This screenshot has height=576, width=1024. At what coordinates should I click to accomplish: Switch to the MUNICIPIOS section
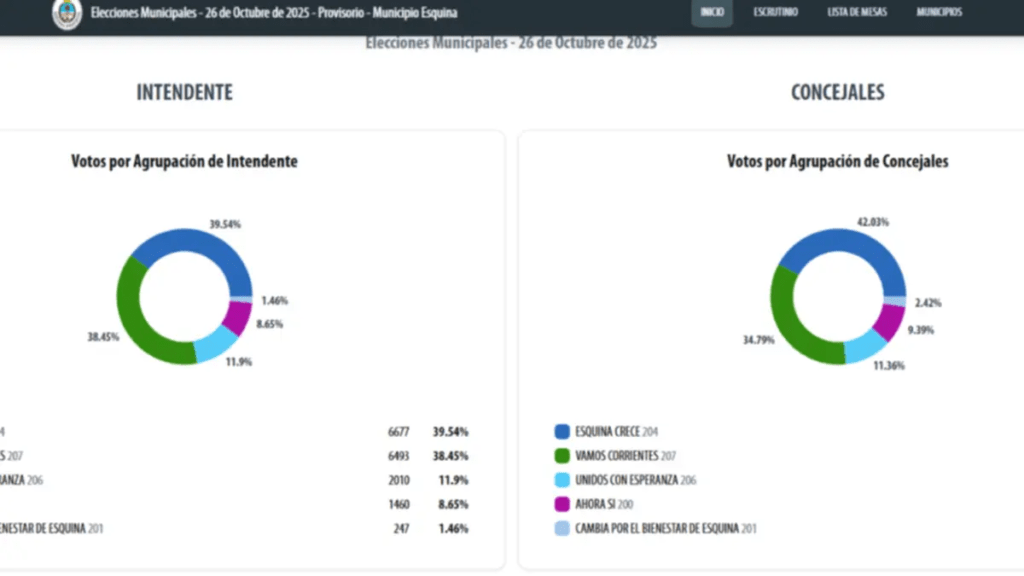tap(939, 12)
